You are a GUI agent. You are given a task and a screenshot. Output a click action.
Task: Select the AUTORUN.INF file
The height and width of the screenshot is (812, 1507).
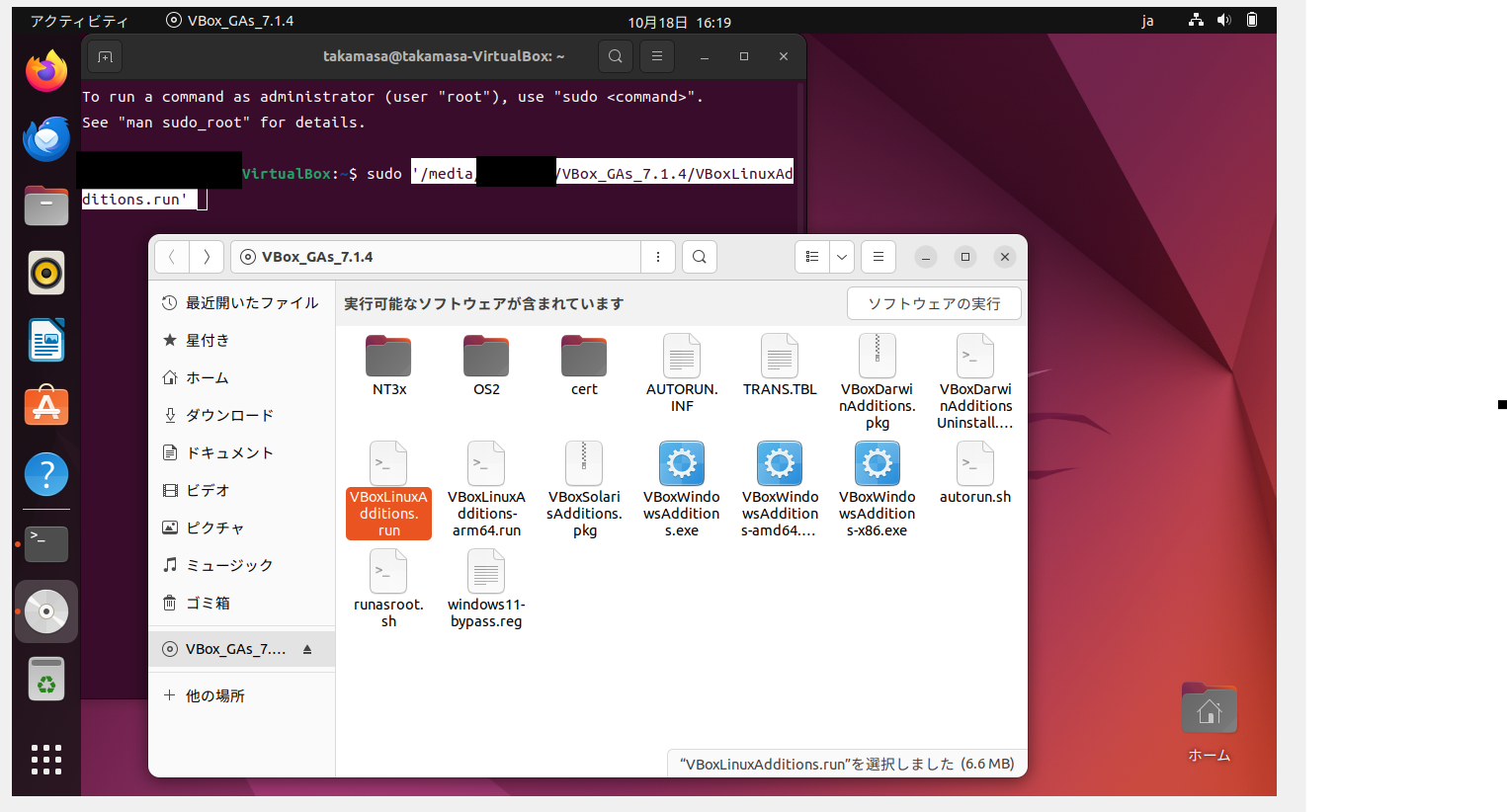(682, 372)
